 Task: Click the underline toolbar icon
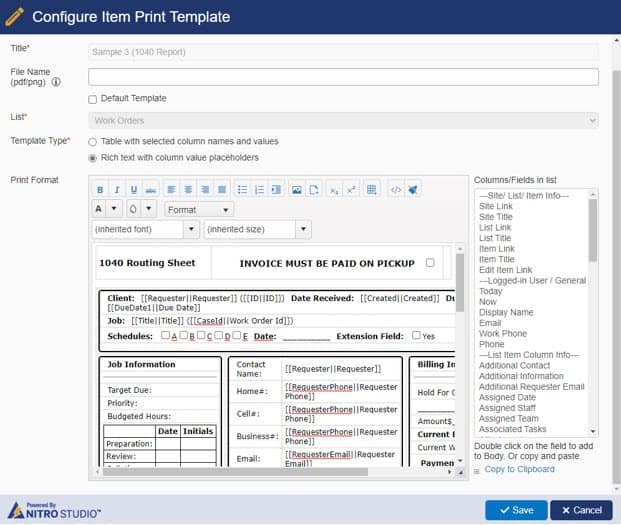(134, 189)
